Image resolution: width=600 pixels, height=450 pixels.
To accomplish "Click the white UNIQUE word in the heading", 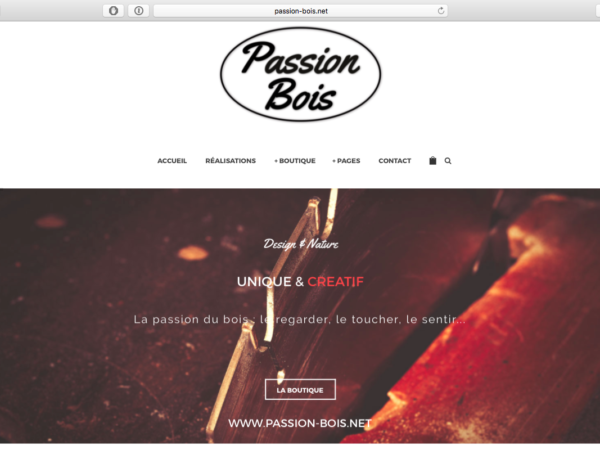I will coord(264,282).
